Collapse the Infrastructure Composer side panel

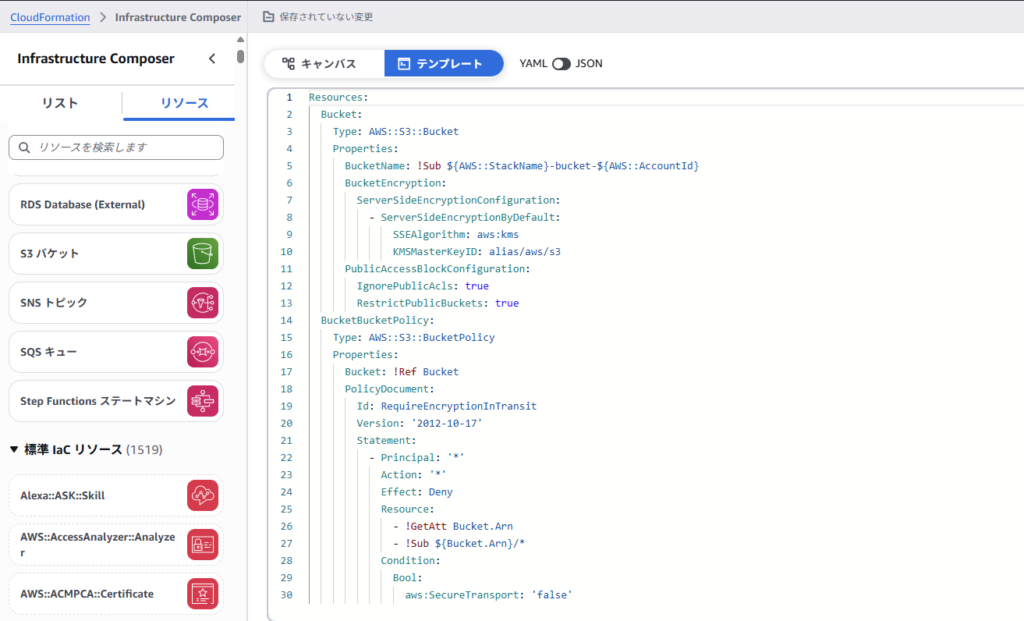coord(212,59)
